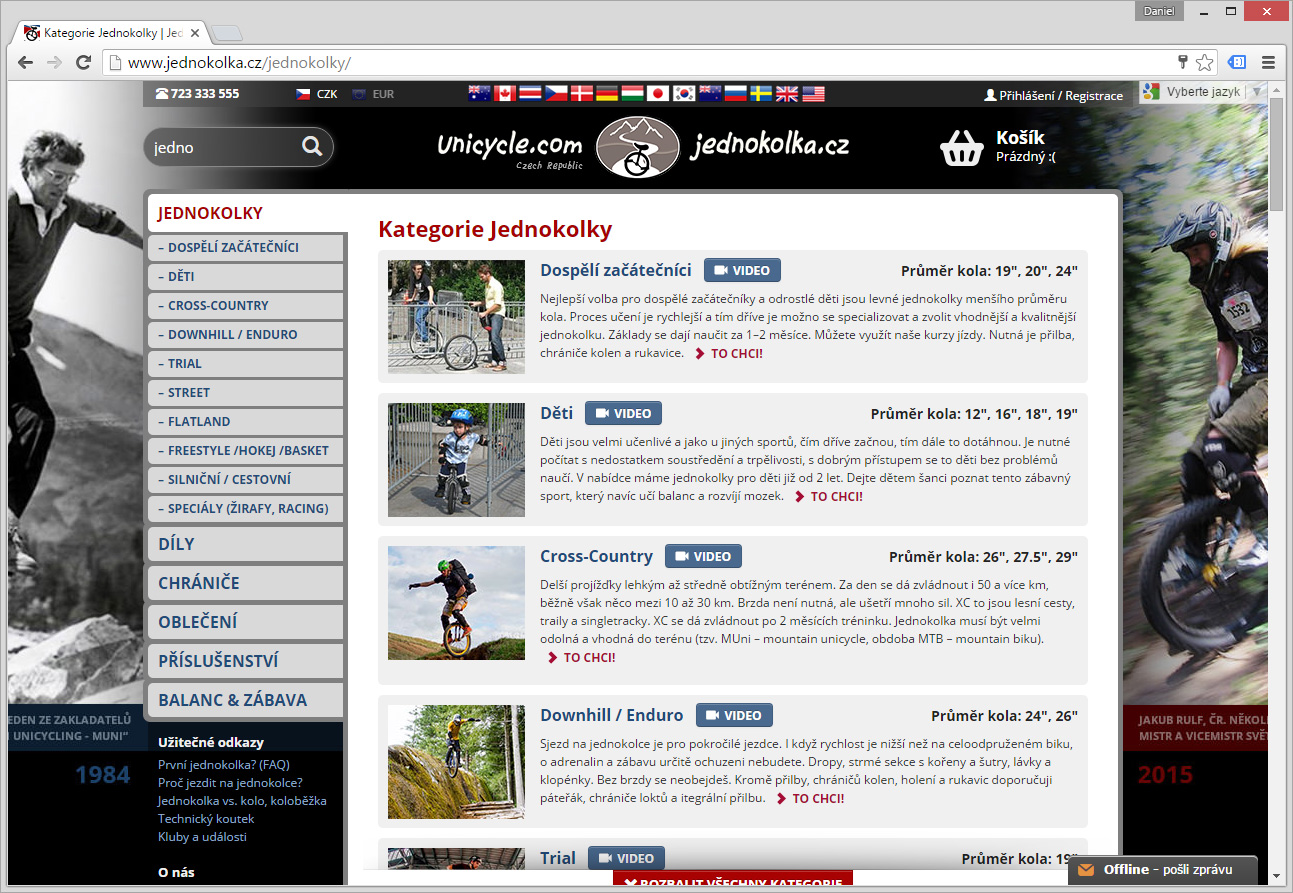Open TRIAL in sidebar menu

click(x=246, y=364)
